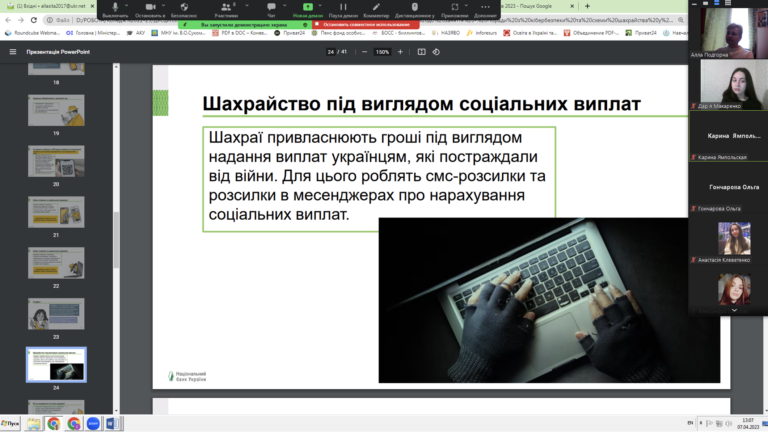
Task: Open Освіта в Україні bookmark
Action: tap(530, 33)
